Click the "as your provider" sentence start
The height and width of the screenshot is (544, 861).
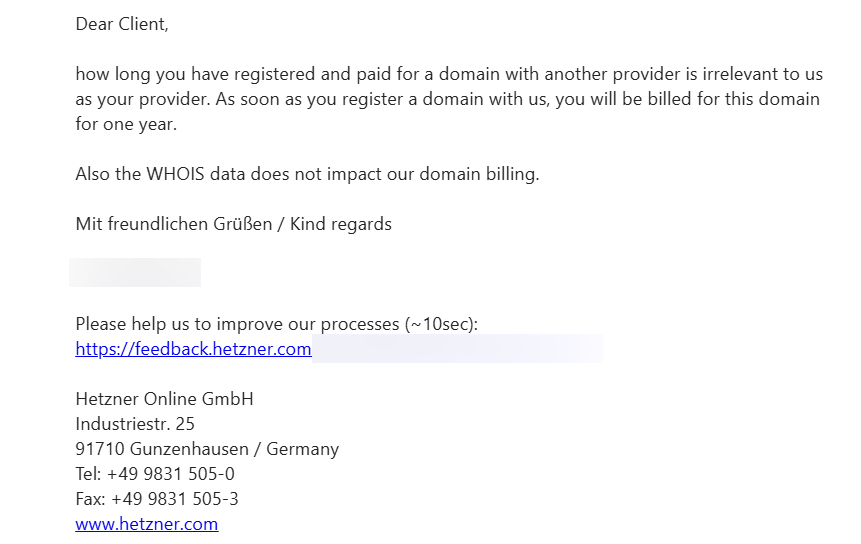pos(143,99)
